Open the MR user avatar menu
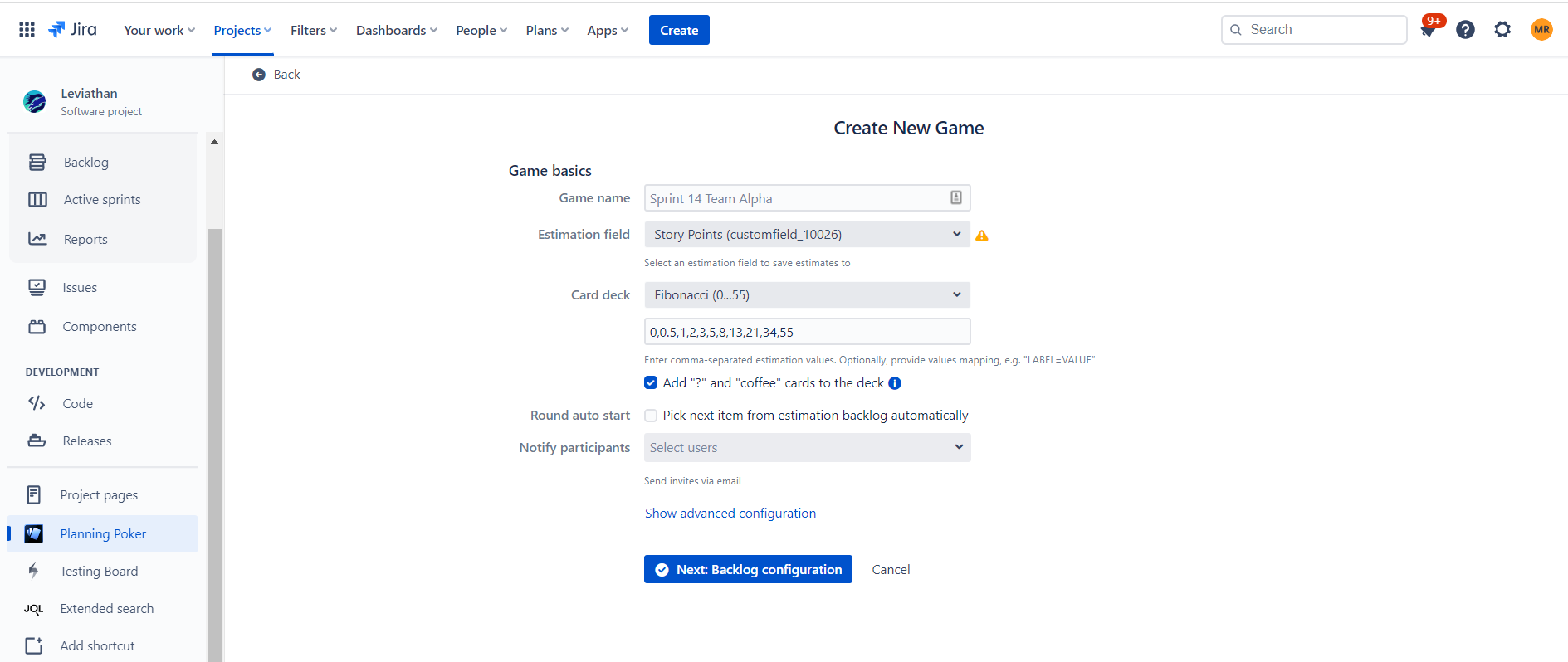Screen dimensions: 1568x662 (1541, 30)
